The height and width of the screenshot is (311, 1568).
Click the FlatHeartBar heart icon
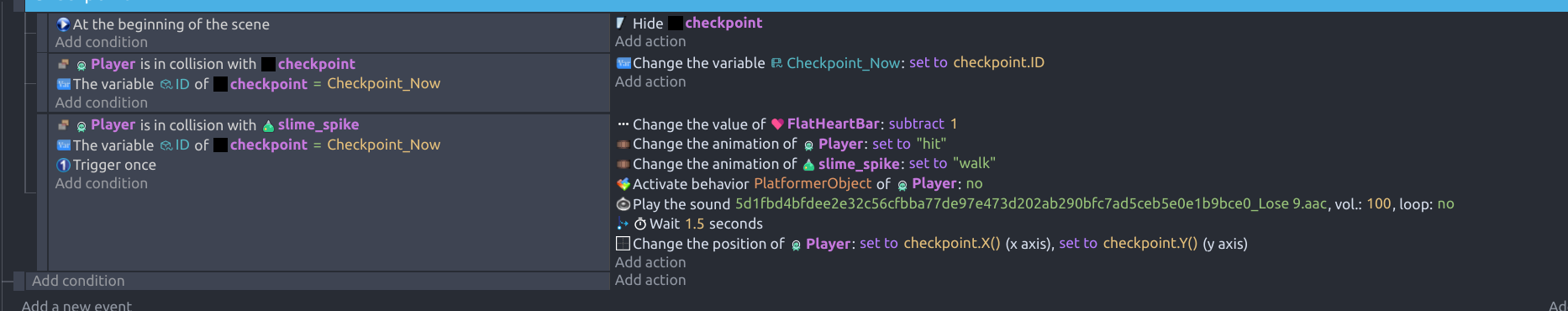[777, 124]
